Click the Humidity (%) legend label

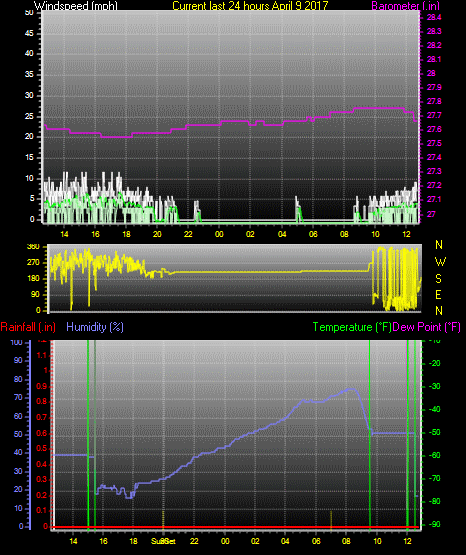click(95, 327)
